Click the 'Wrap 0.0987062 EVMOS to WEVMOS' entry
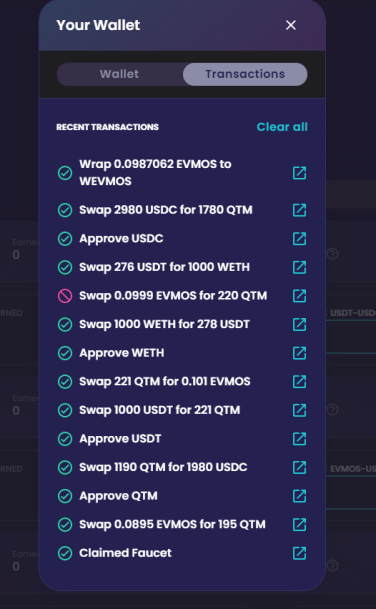Screen dimensions: 376x609 pos(155,173)
